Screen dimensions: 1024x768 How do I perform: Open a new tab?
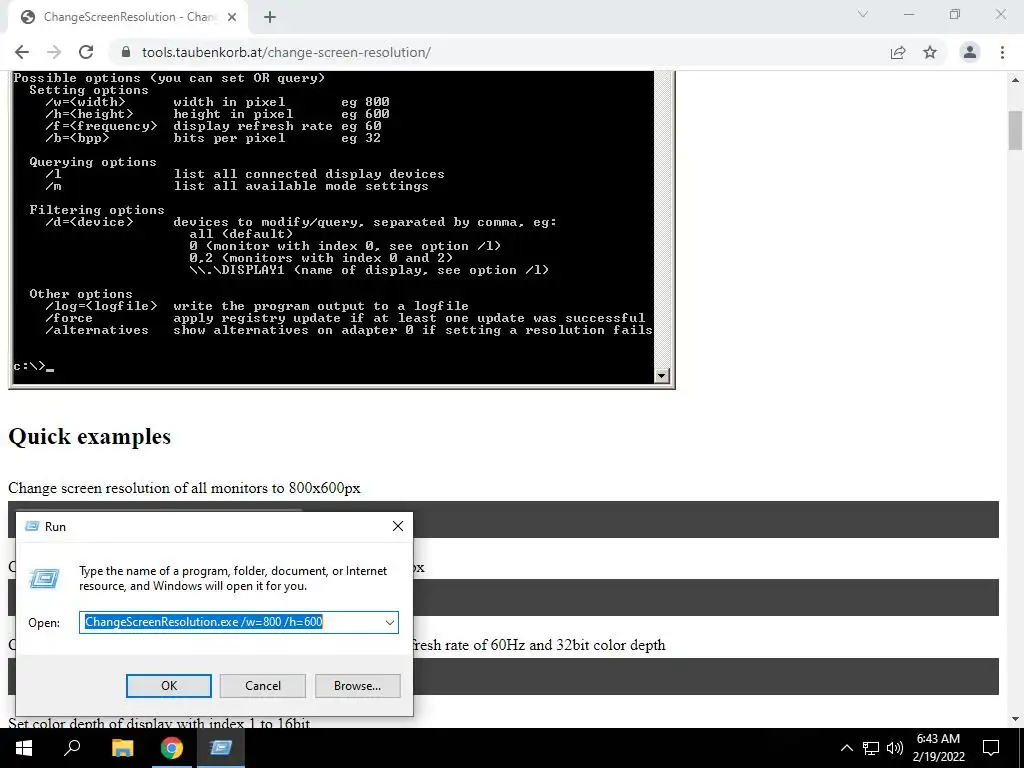point(270,17)
